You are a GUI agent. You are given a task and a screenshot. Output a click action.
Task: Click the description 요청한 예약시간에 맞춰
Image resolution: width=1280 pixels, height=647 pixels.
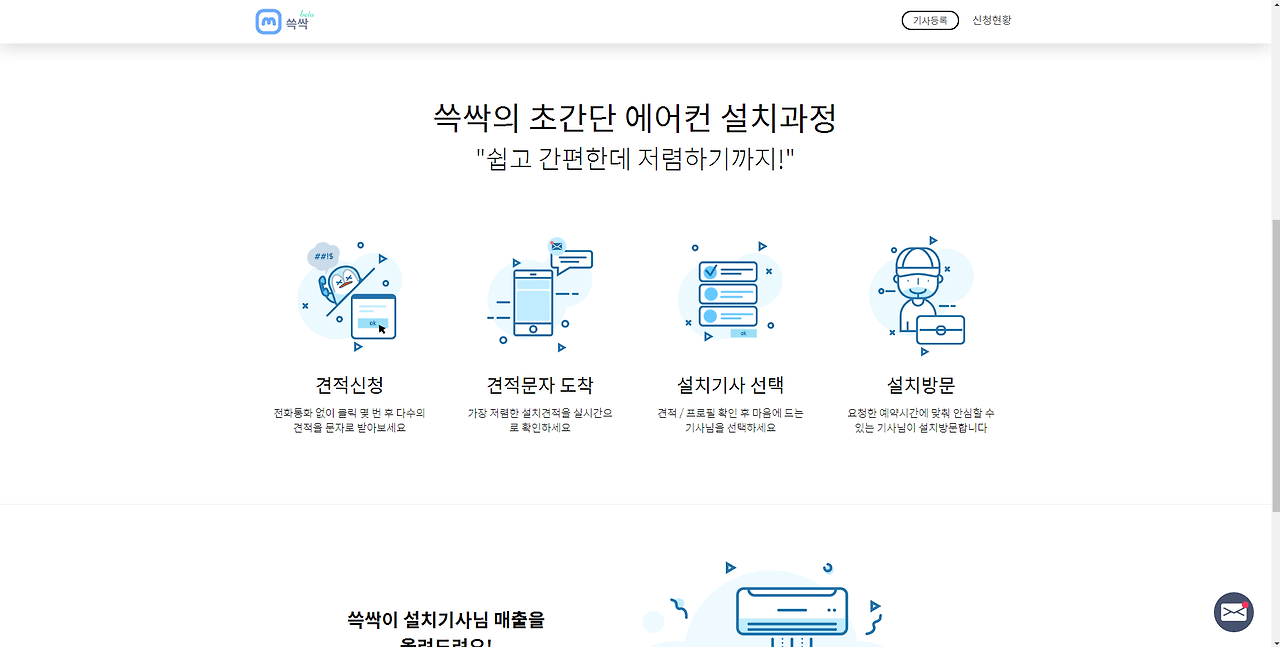(x=921, y=420)
